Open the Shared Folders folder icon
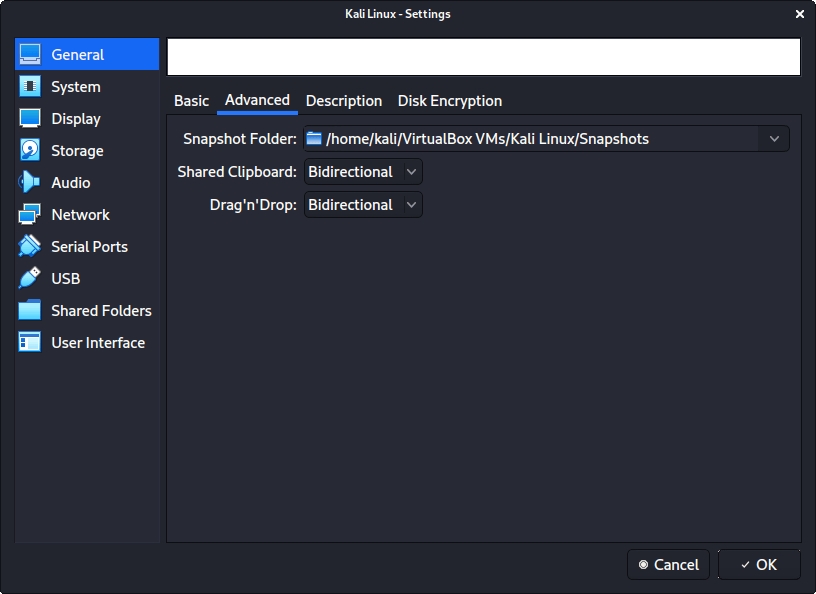 pyautogui.click(x=31, y=311)
